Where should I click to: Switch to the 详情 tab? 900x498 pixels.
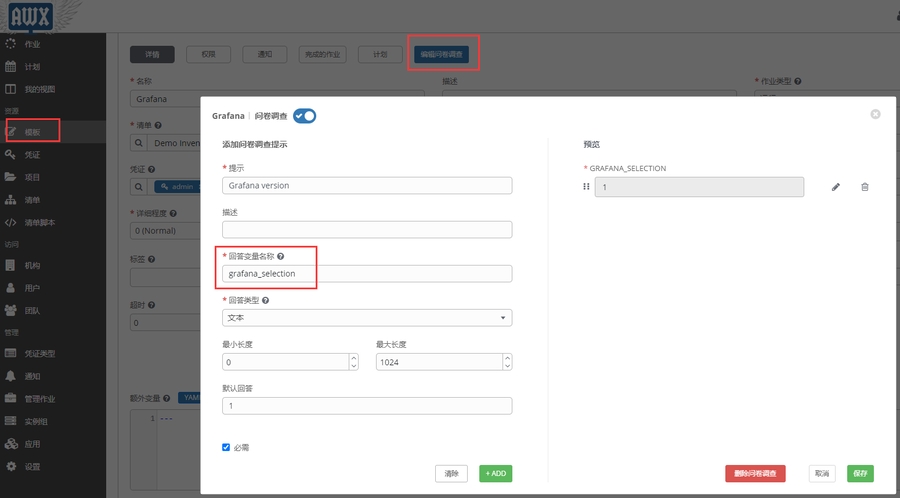[x=152, y=55]
